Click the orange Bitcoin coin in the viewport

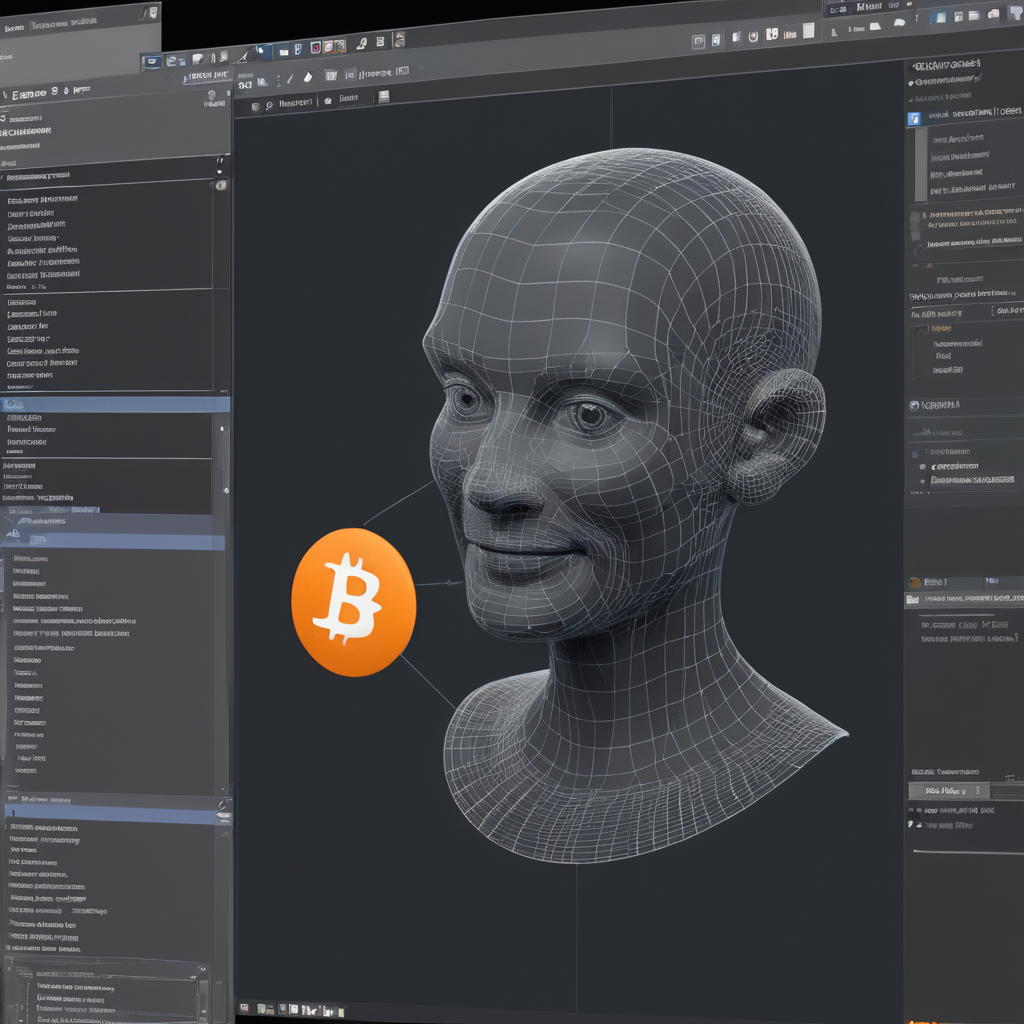coord(353,601)
